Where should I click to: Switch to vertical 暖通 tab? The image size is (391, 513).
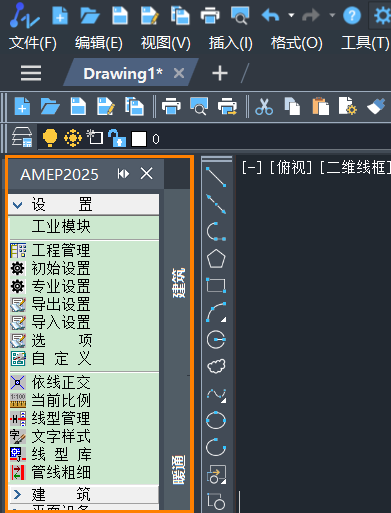click(x=179, y=470)
